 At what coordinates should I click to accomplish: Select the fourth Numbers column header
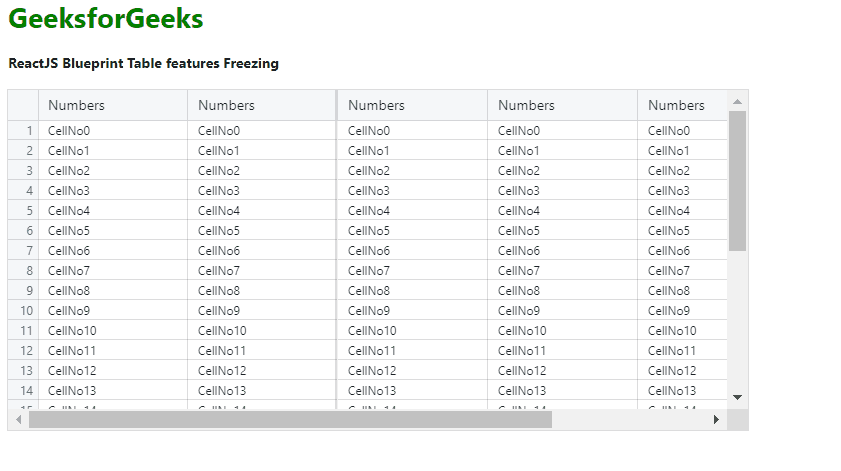tap(562, 105)
